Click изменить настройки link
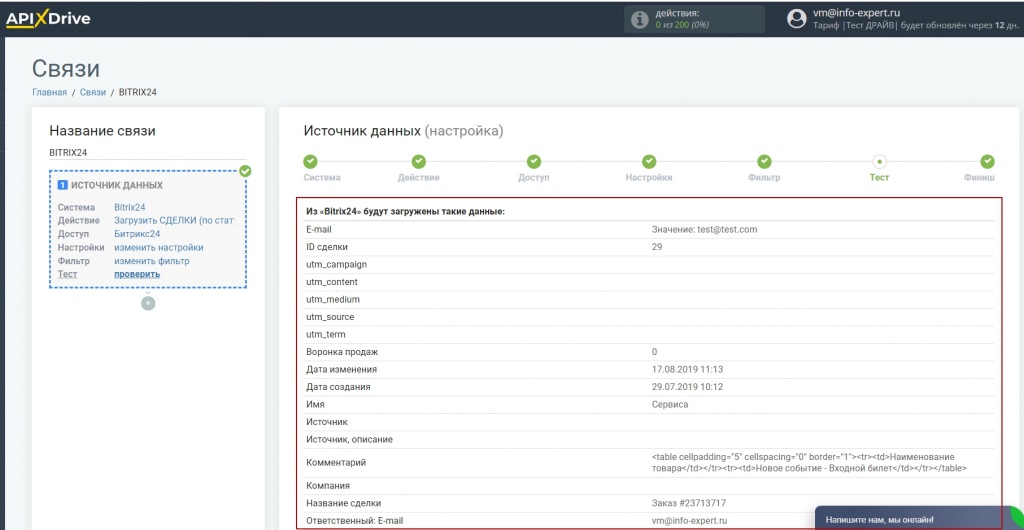The width and height of the screenshot is (1024, 530). 159,247
